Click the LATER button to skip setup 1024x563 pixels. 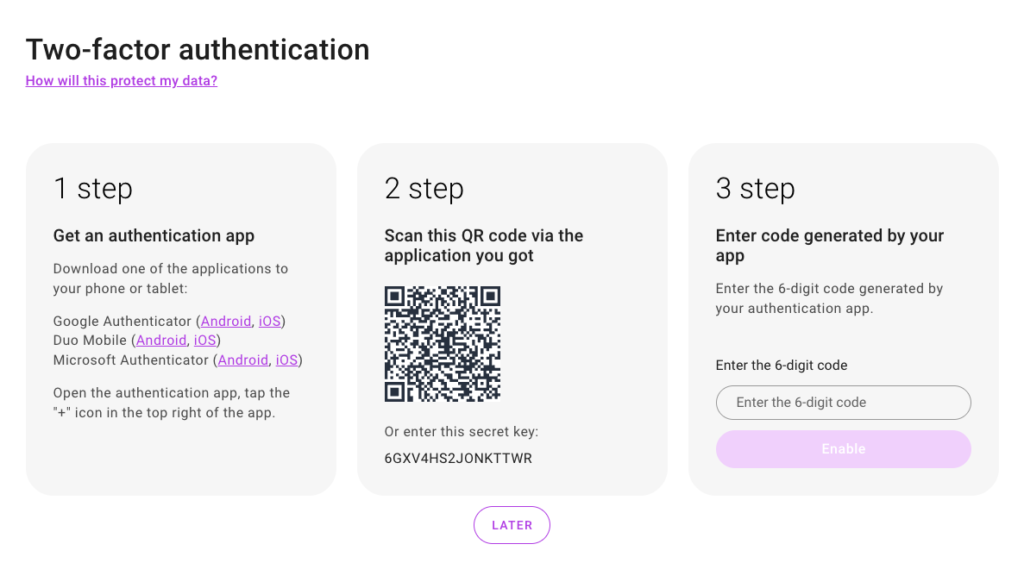click(x=512, y=525)
